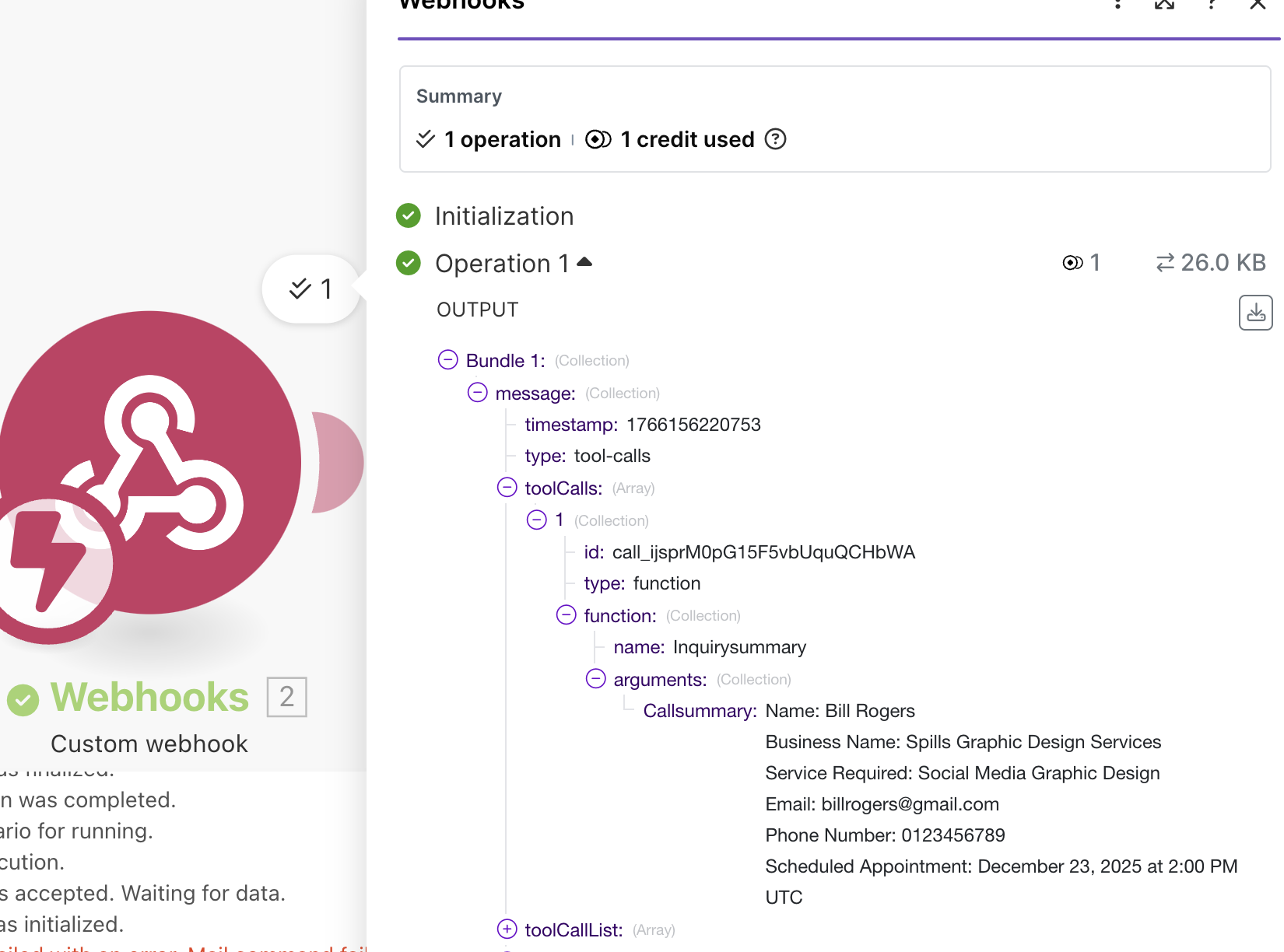
Task: Collapse the message collection node
Action: [x=478, y=392]
